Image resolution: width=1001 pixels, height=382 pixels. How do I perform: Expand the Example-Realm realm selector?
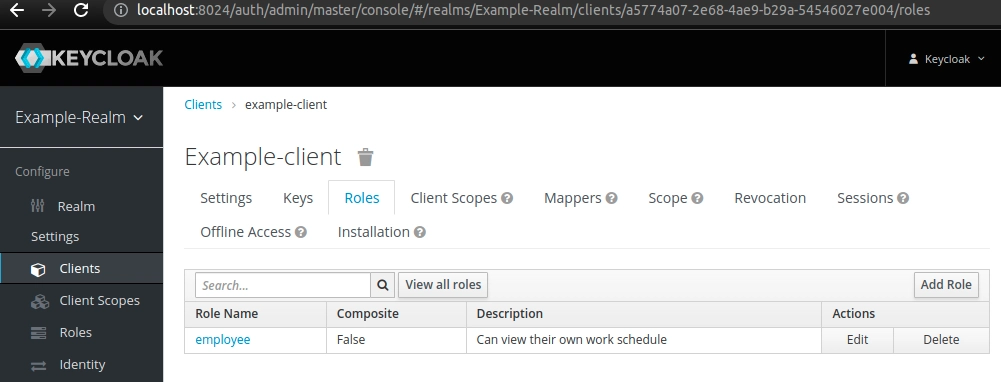(x=79, y=118)
